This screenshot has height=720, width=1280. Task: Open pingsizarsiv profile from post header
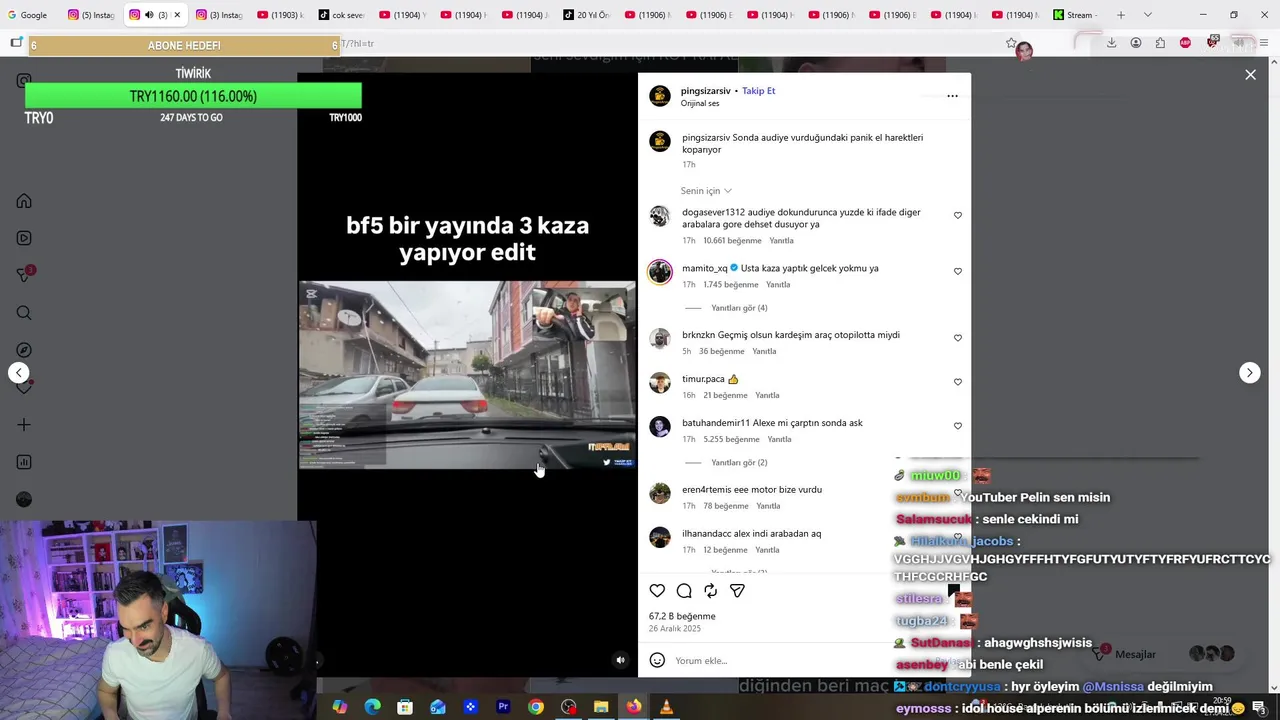pos(705,91)
